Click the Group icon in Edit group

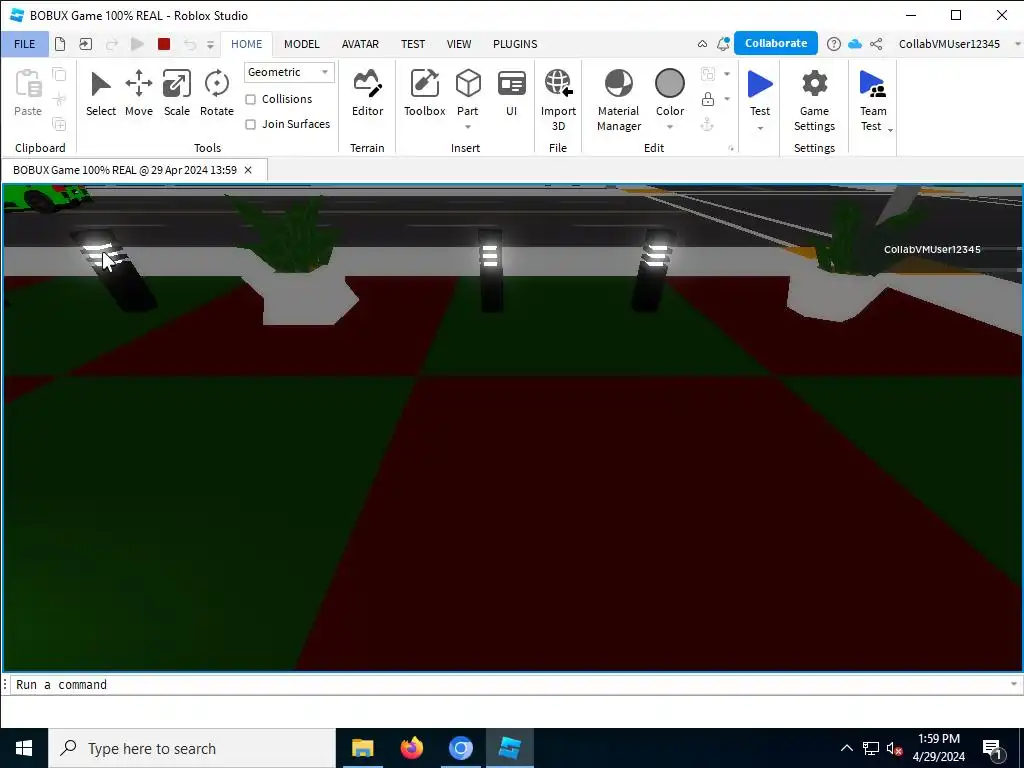(x=707, y=74)
